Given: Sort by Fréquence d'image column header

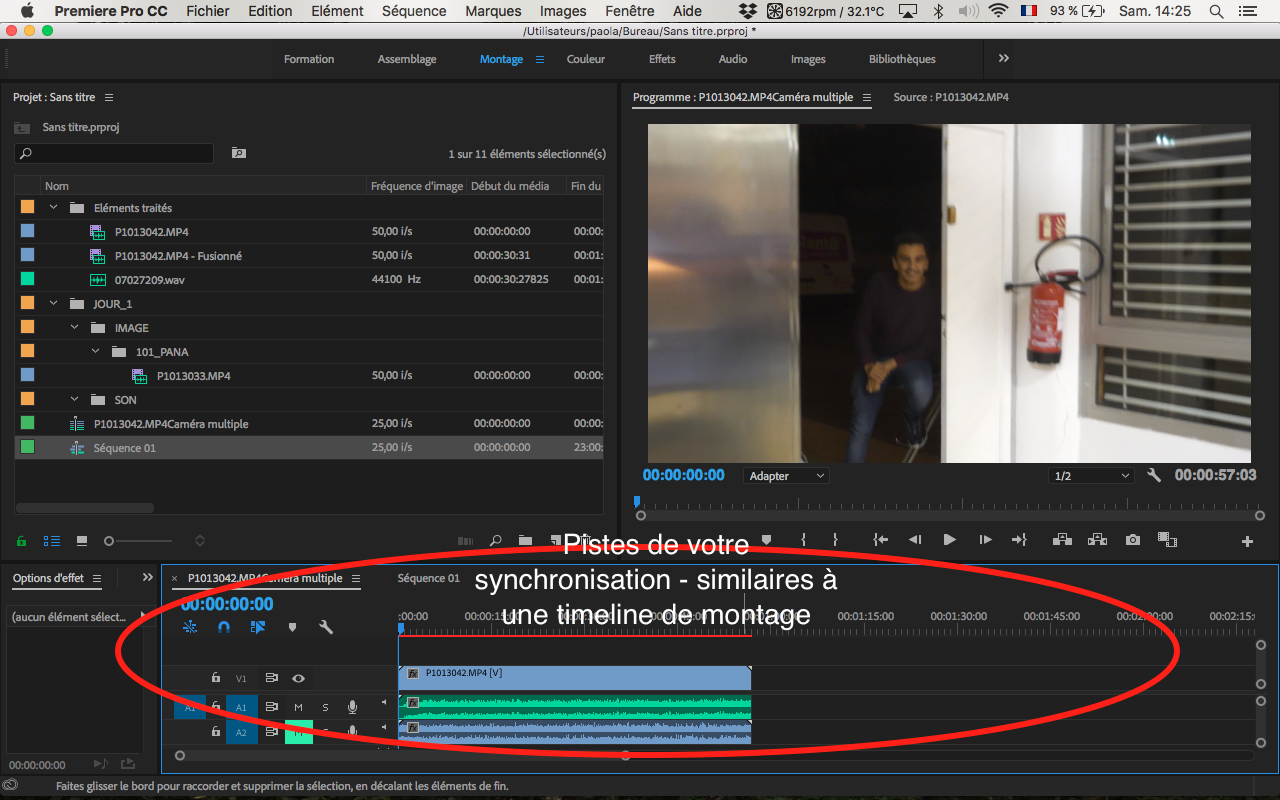Looking at the screenshot, I should [417, 186].
